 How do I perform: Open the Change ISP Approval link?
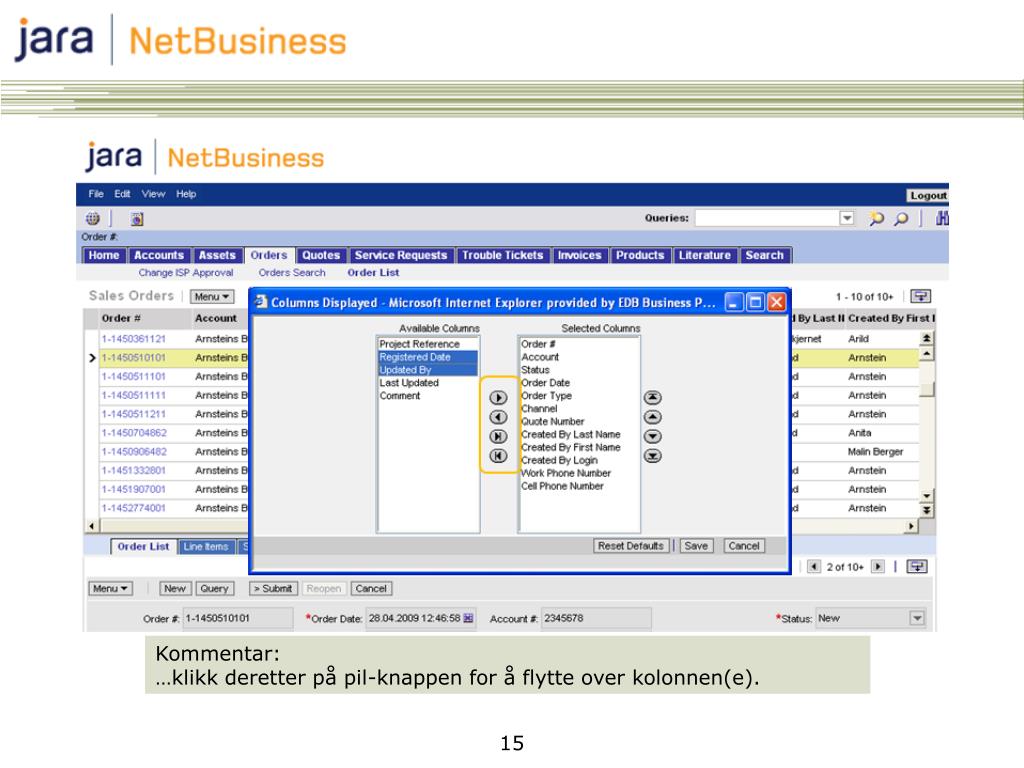185,273
